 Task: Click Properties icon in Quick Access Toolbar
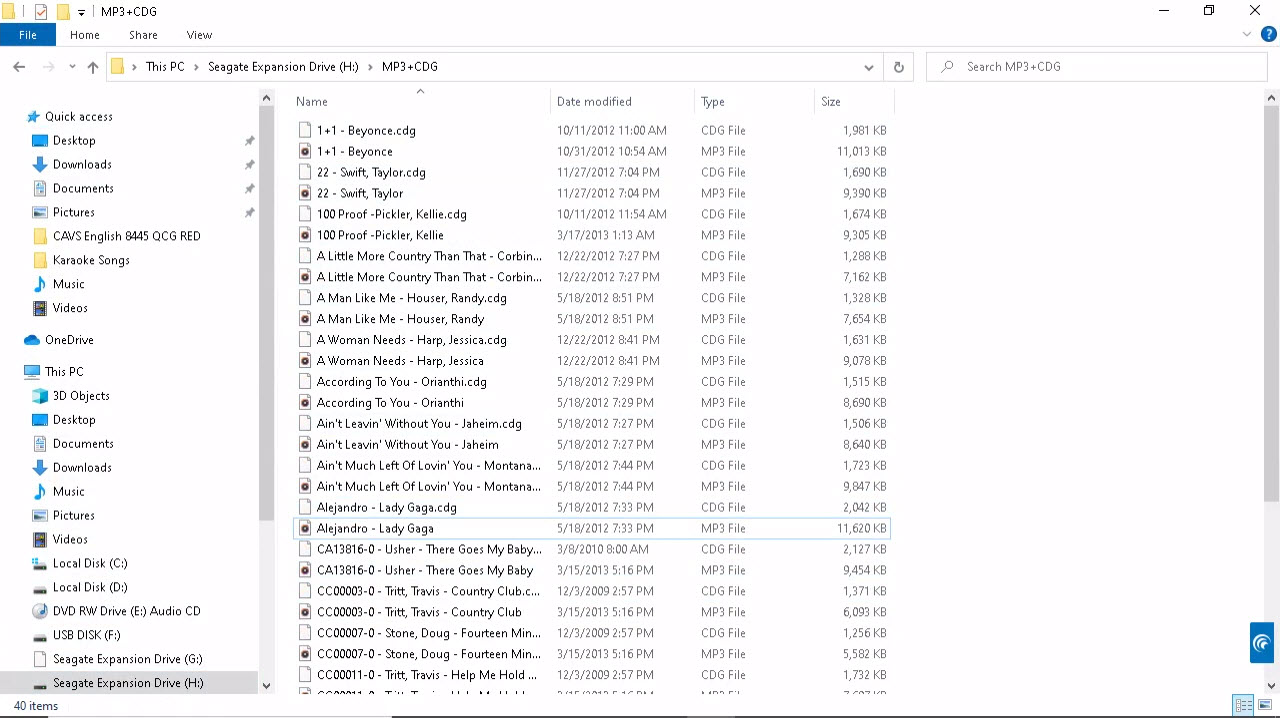(41, 12)
